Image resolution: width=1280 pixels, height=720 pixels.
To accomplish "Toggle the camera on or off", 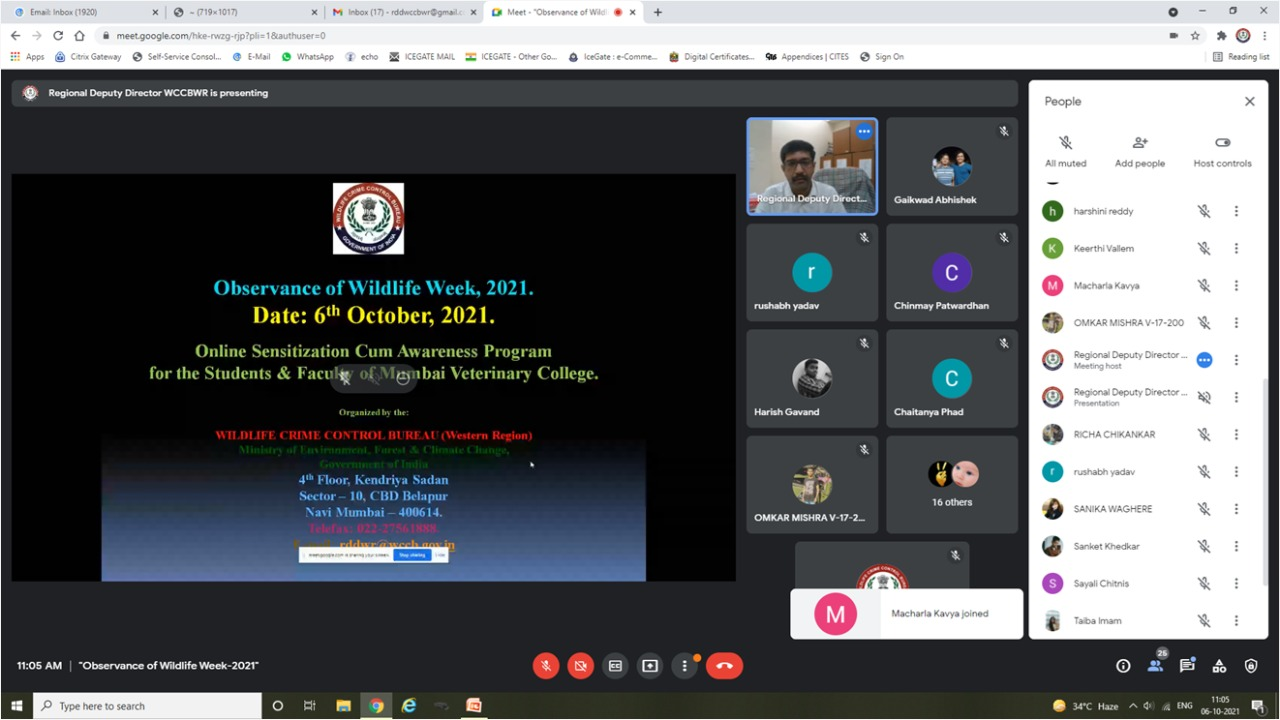I will click(x=580, y=666).
